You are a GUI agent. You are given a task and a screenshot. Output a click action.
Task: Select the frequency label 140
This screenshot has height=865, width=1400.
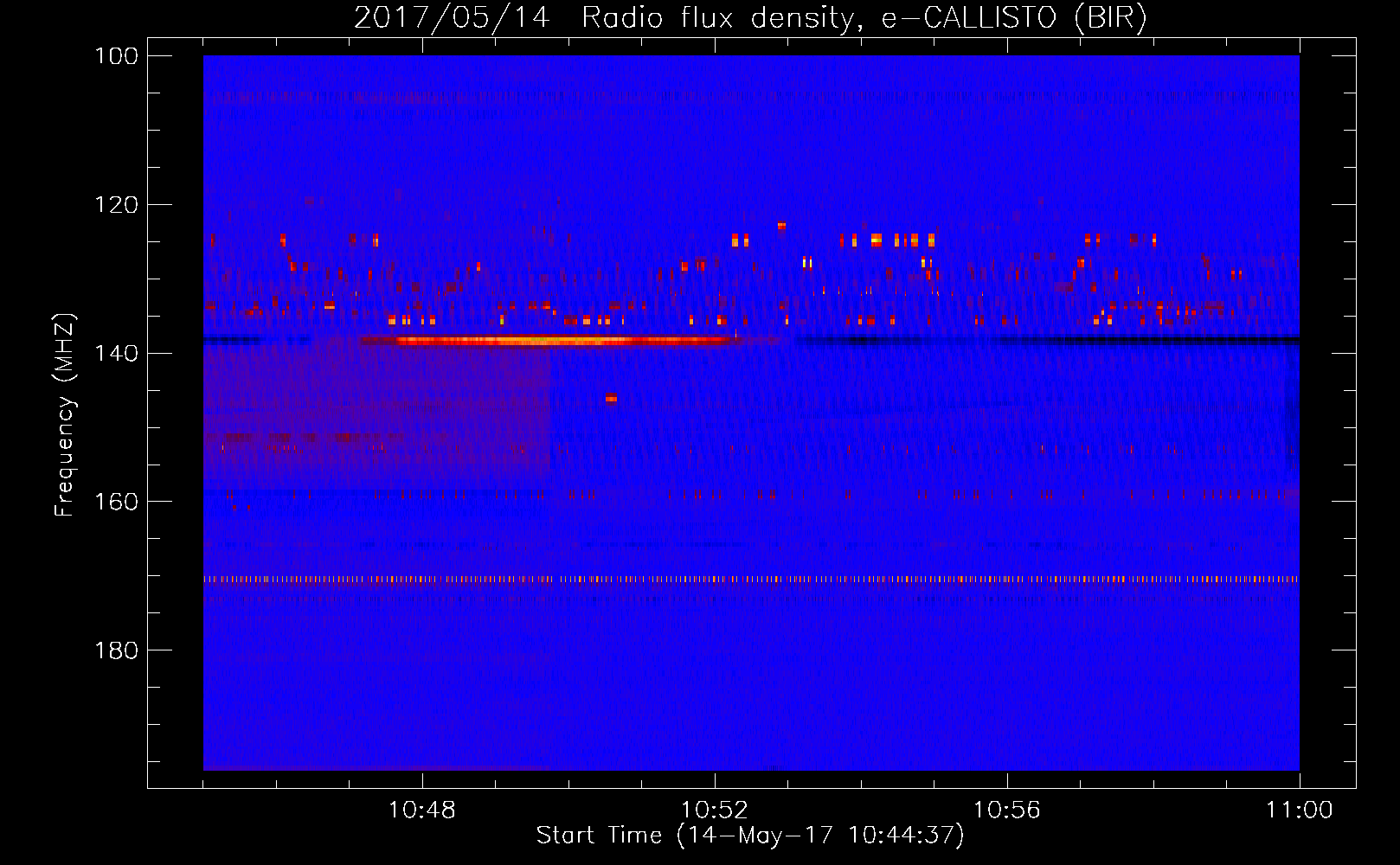(118, 353)
